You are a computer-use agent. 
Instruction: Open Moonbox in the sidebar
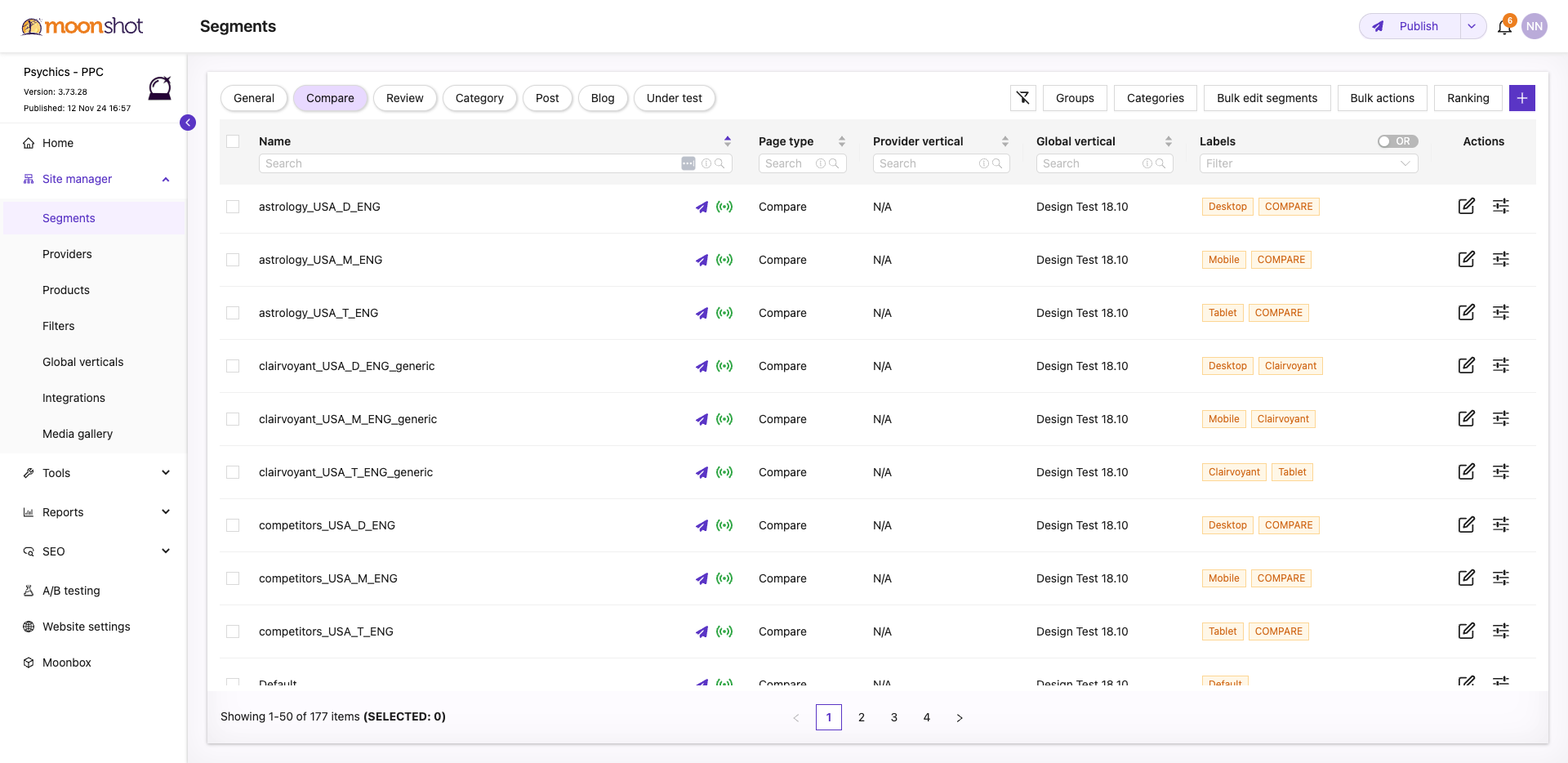coord(67,663)
